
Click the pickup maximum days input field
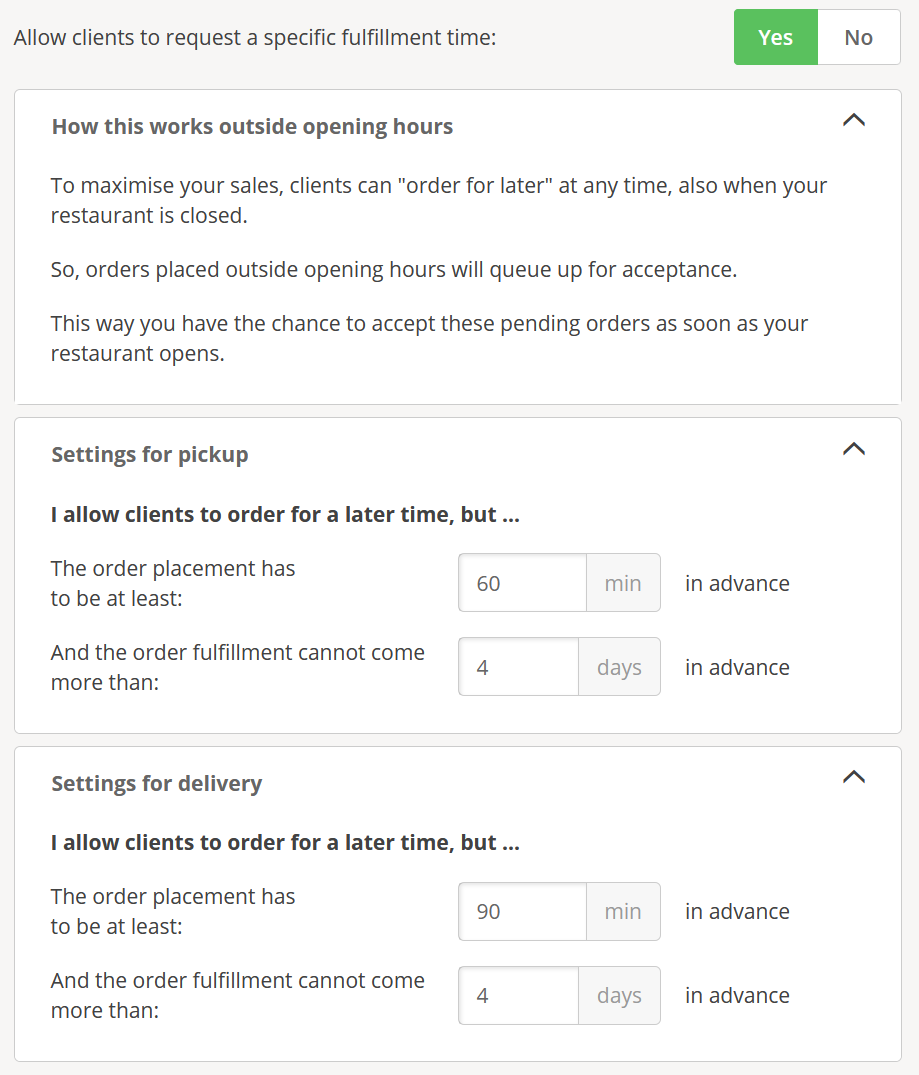pyautogui.click(x=518, y=667)
